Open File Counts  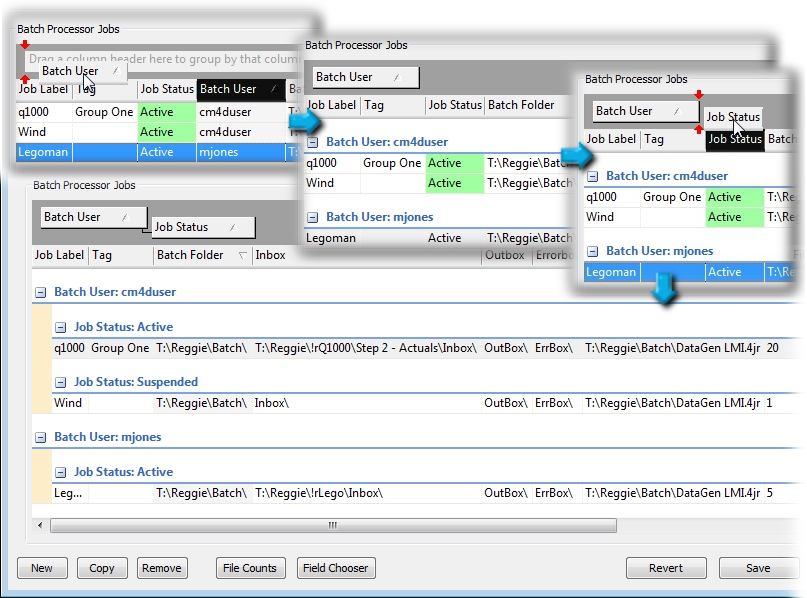pyautogui.click(x=250, y=568)
